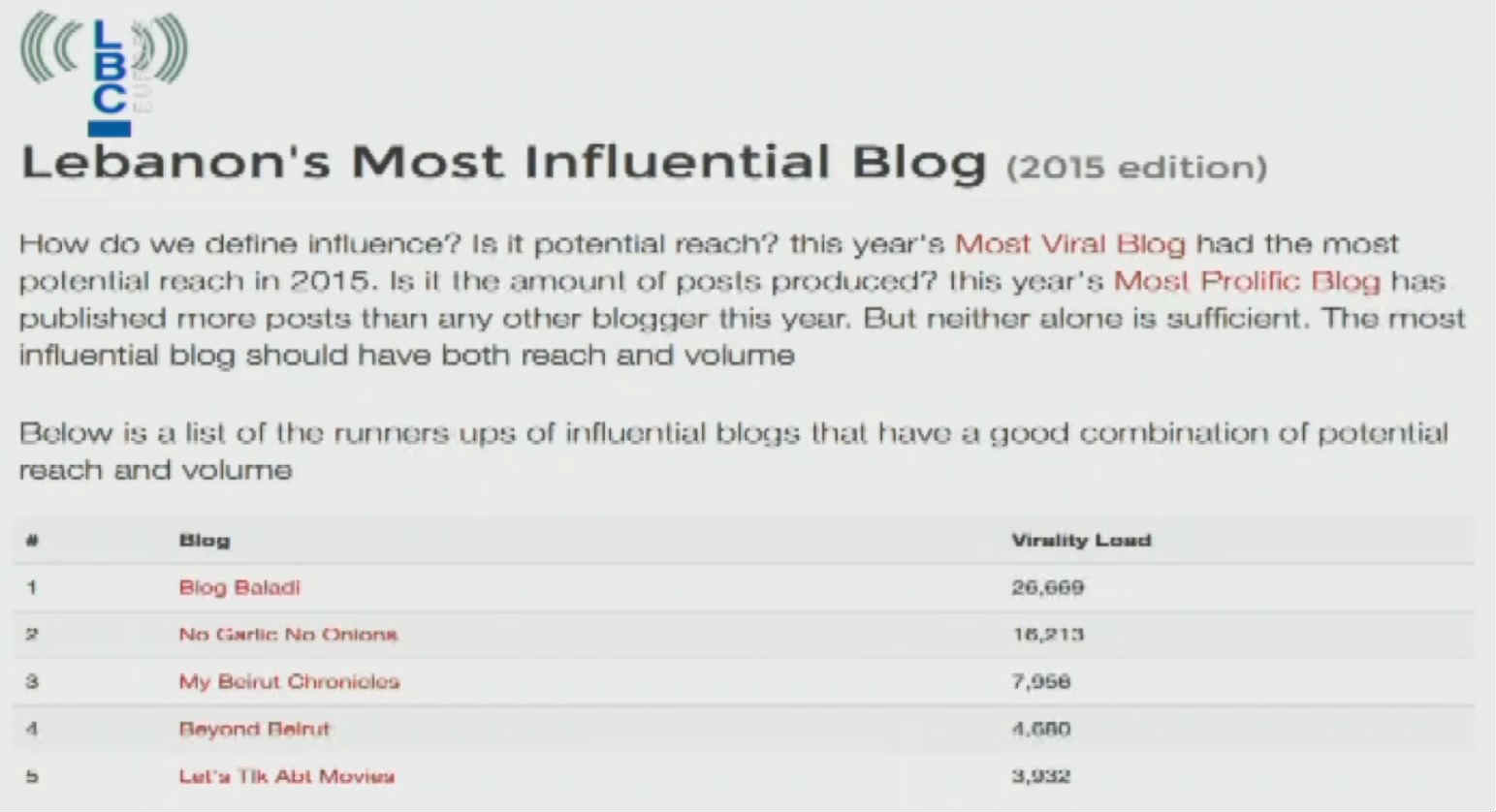Image resolution: width=1496 pixels, height=812 pixels.
Task: Open the Most Viral Blog link
Action: pyautogui.click(x=1069, y=243)
